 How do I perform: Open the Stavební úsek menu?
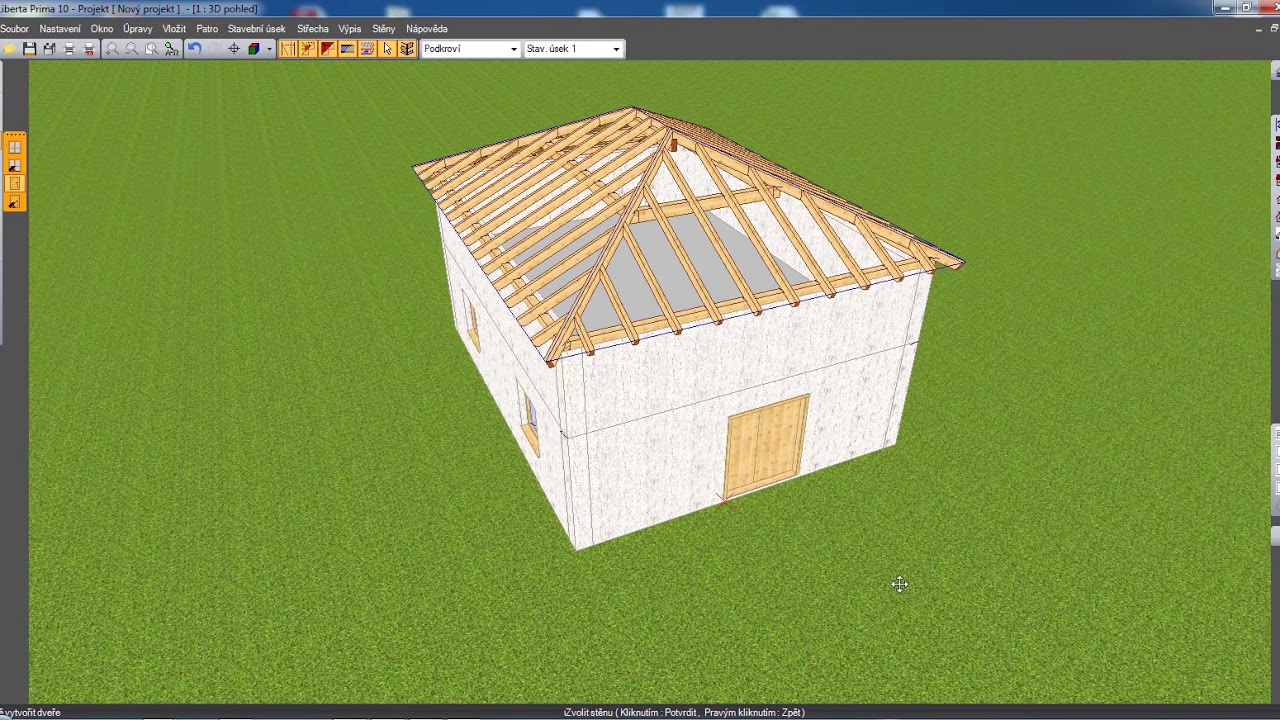[x=256, y=29]
